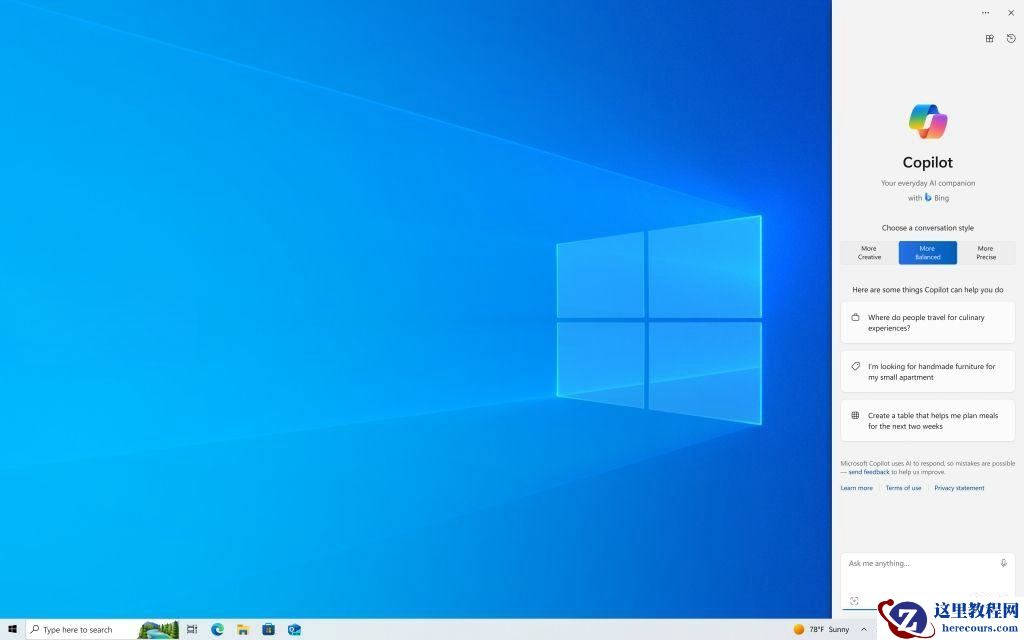The image size is (1024, 640).
Task: Choose the handmade furniture suggestion
Action: tap(928, 371)
